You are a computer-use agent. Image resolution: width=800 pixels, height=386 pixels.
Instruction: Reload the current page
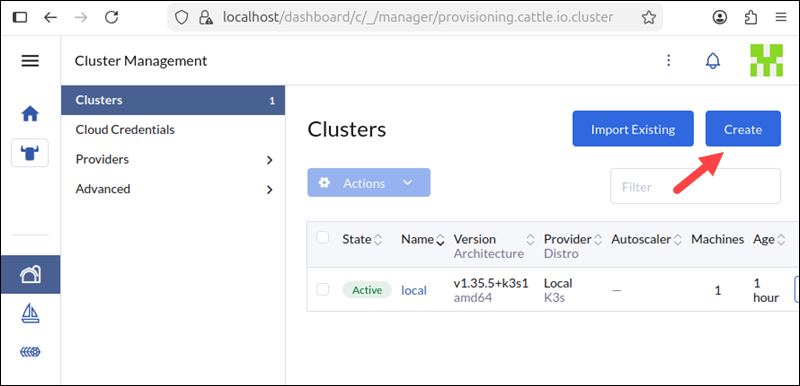point(111,18)
